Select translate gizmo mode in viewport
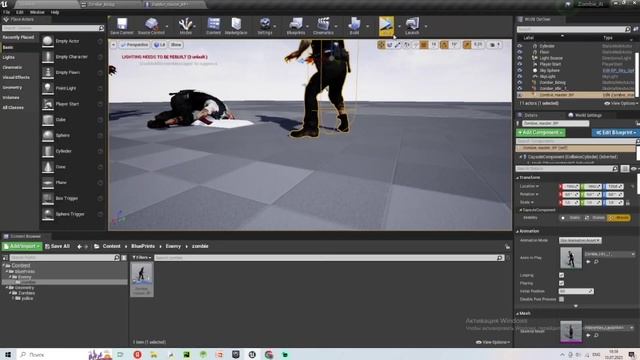Viewport: 640px width, 360px height. [381, 45]
